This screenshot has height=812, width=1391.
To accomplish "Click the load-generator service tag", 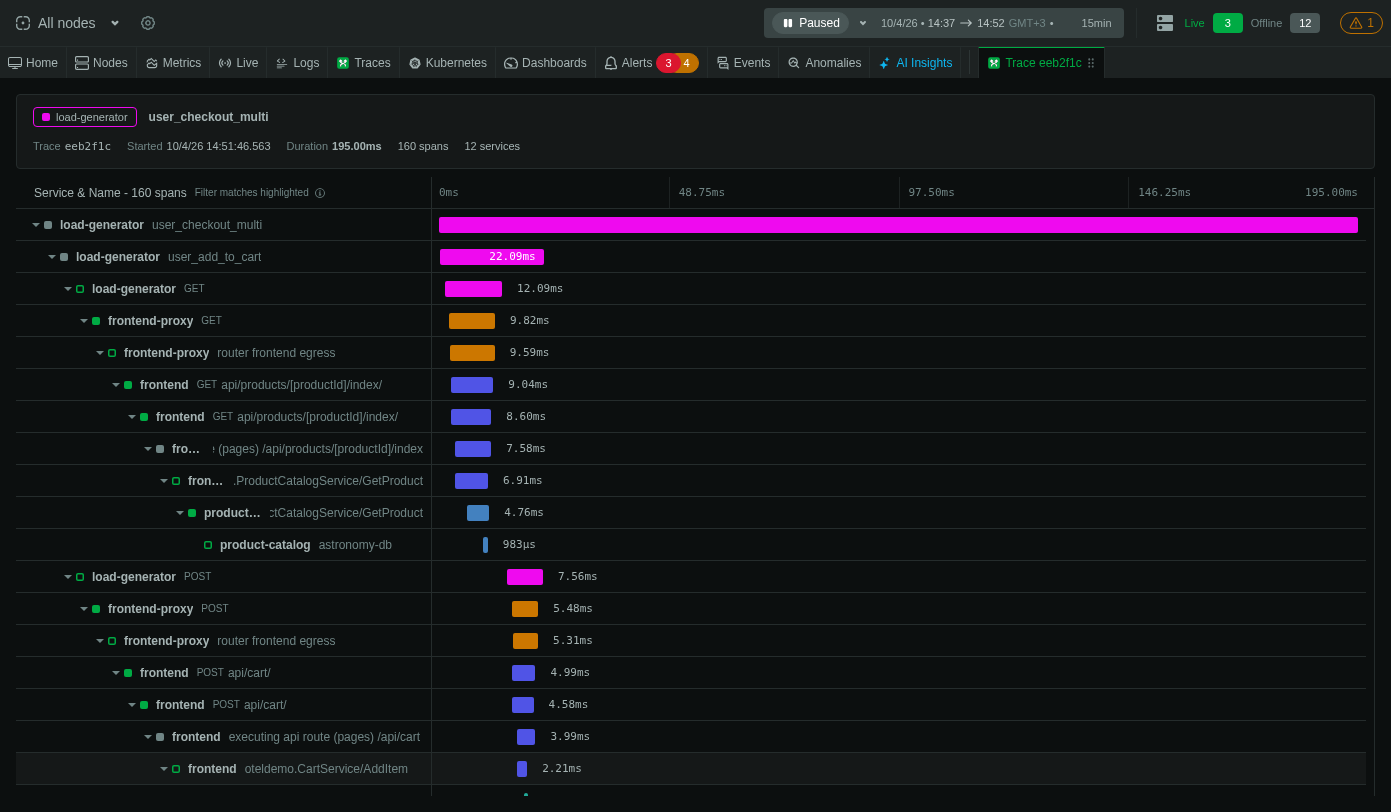I will tap(85, 117).
